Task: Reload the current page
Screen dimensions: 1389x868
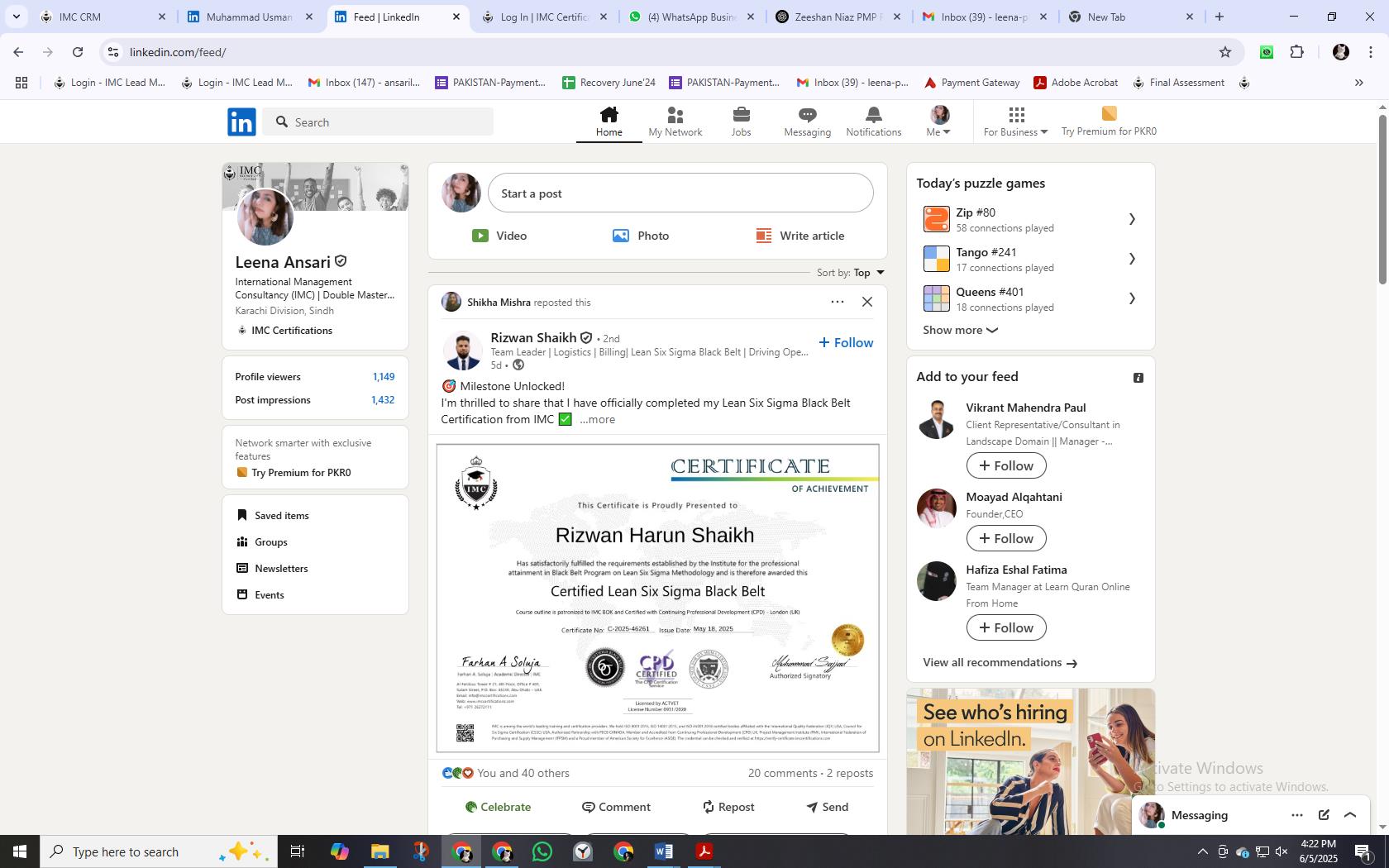Action: 78,52
